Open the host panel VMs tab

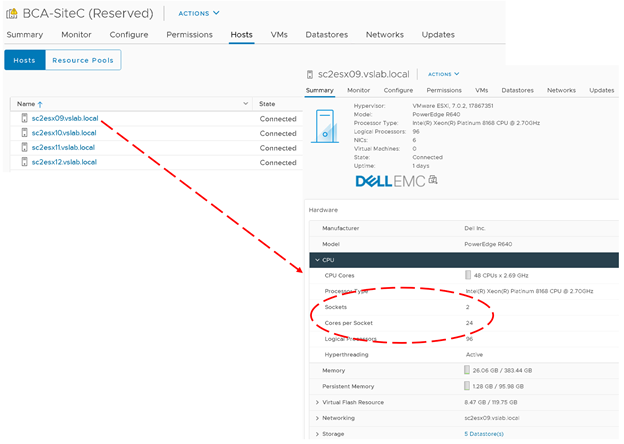(x=481, y=90)
